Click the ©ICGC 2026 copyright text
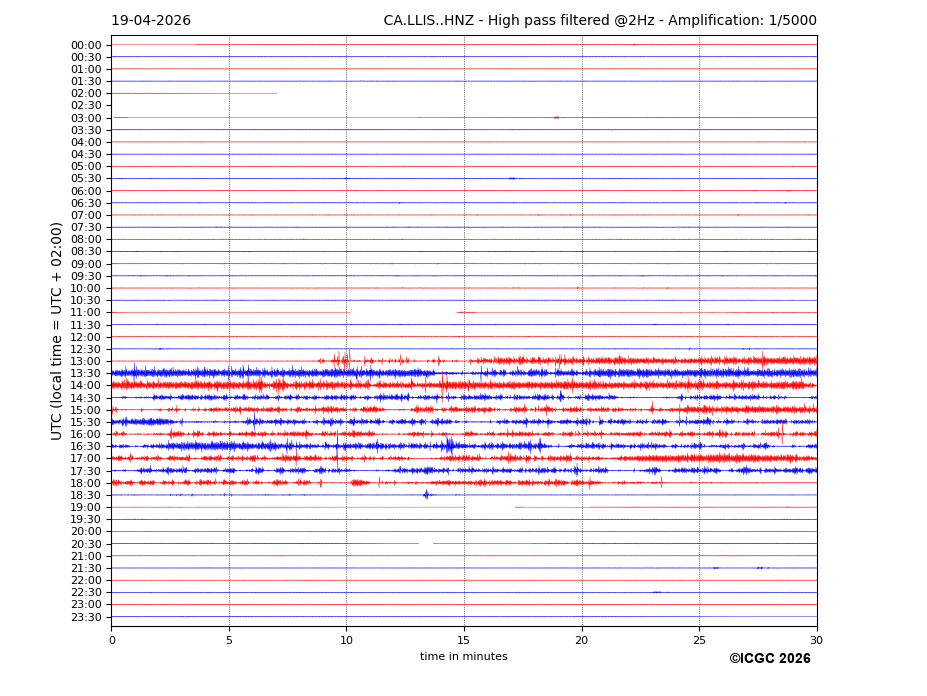 click(x=769, y=659)
